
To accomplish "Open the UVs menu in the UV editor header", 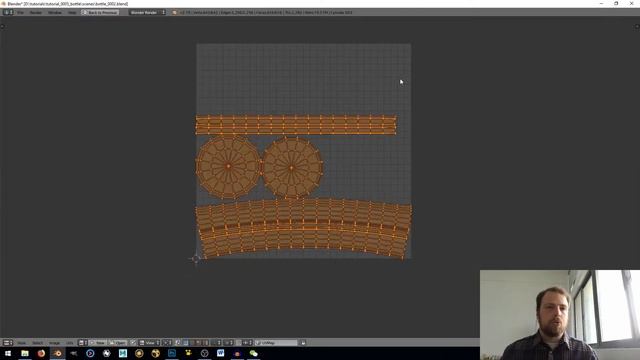I will 70,343.
